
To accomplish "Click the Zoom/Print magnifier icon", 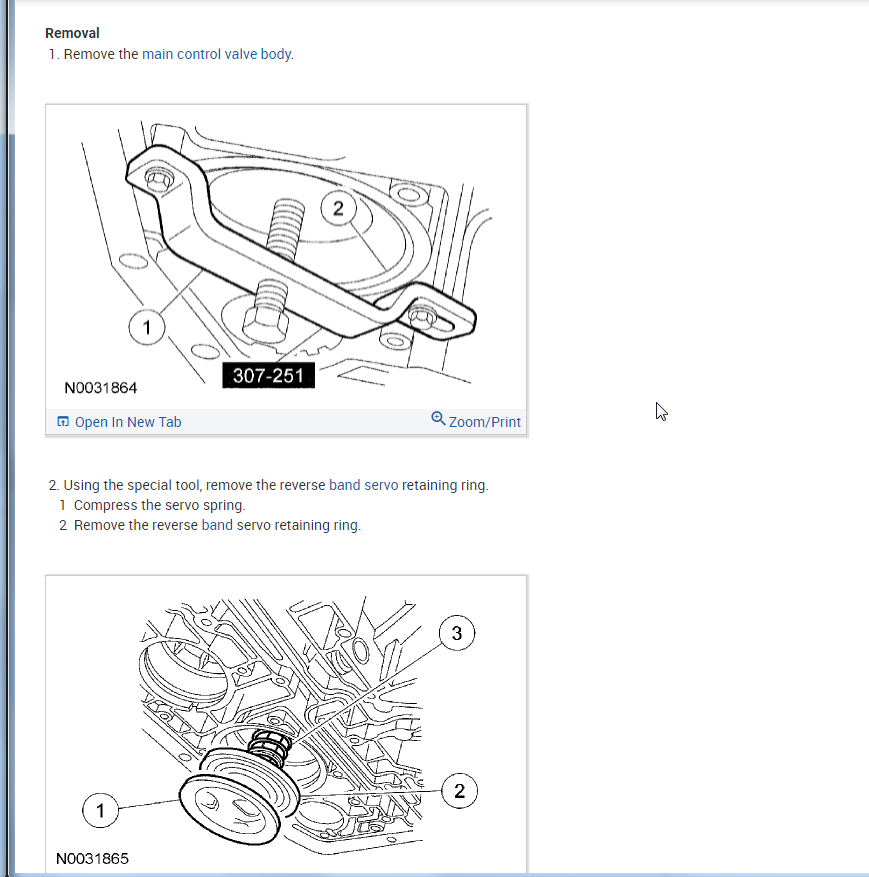I will click(438, 418).
